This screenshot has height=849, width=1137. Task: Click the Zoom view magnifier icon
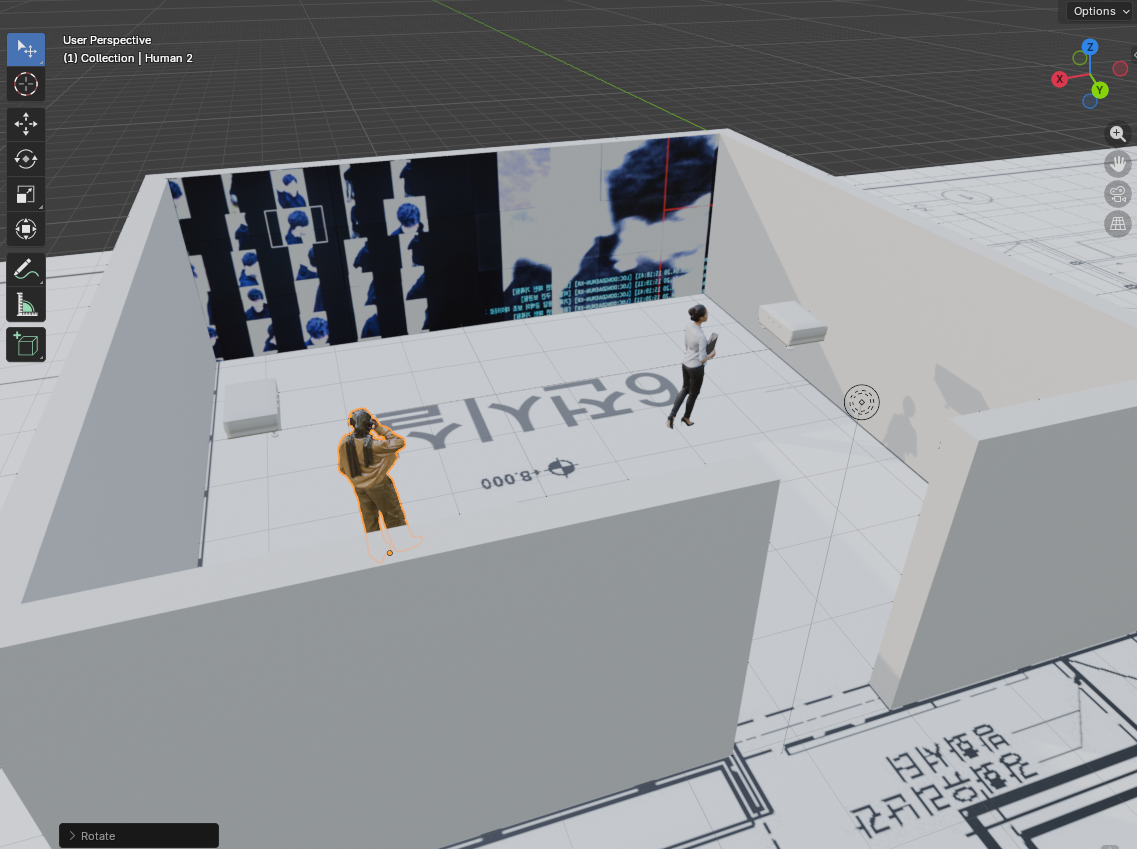coord(1117,134)
